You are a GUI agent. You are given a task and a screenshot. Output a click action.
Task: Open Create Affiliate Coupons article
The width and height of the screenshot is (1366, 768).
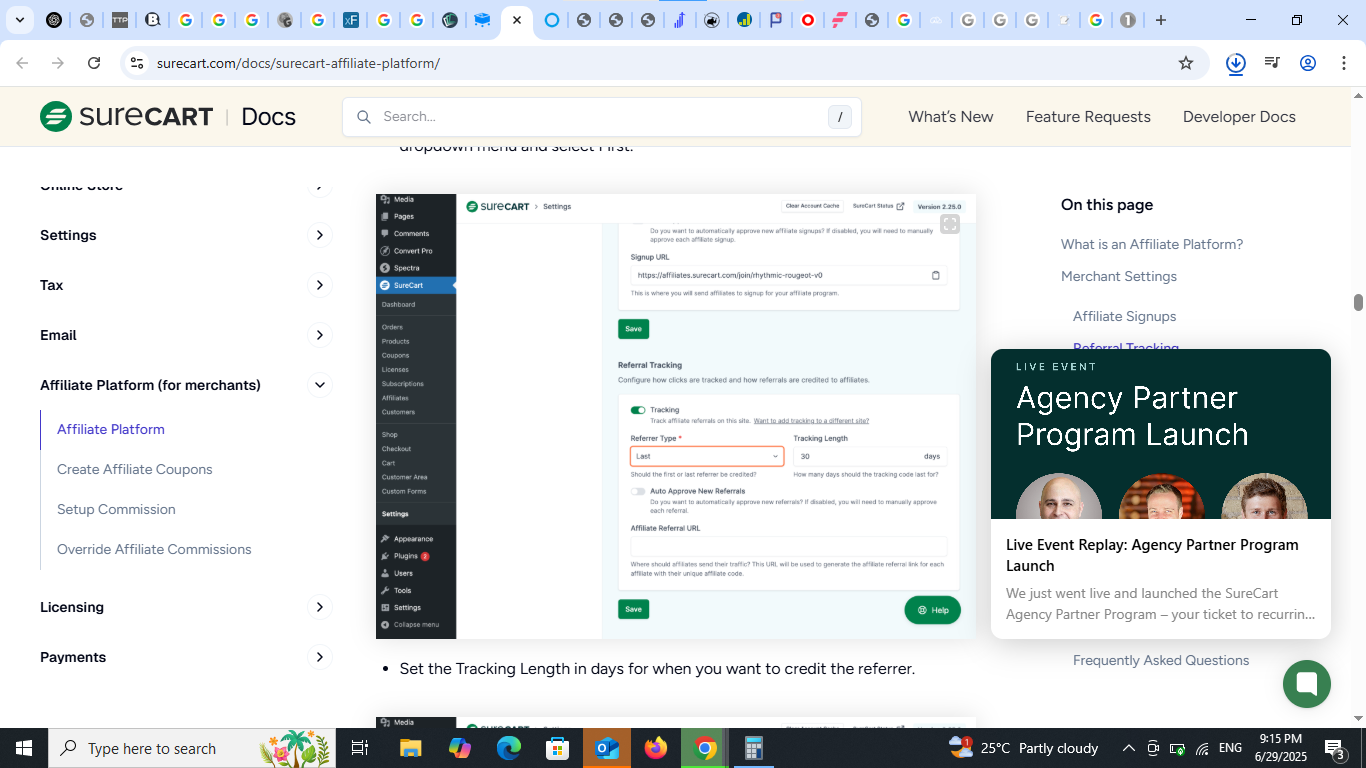135,469
